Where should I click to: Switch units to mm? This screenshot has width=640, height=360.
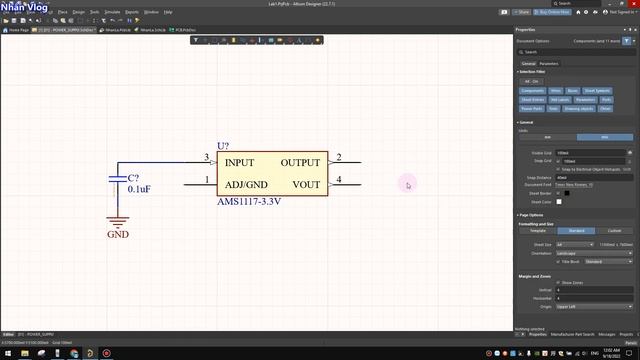[x=548, y=137]
